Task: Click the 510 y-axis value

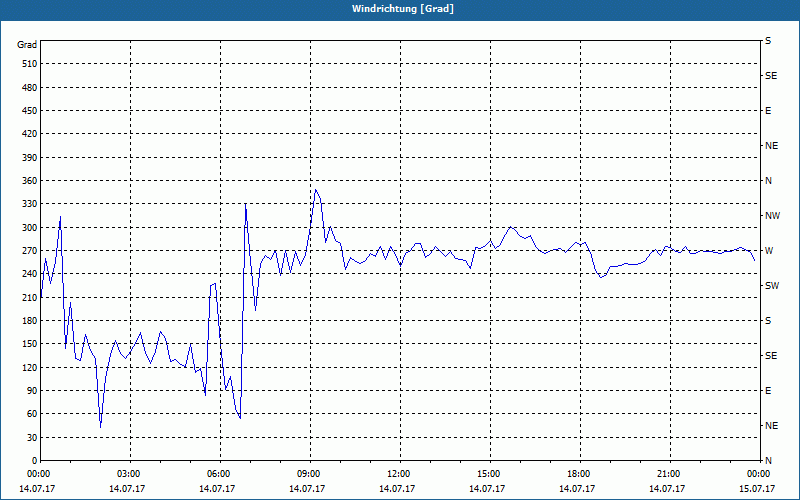Action: pos(30,64)
